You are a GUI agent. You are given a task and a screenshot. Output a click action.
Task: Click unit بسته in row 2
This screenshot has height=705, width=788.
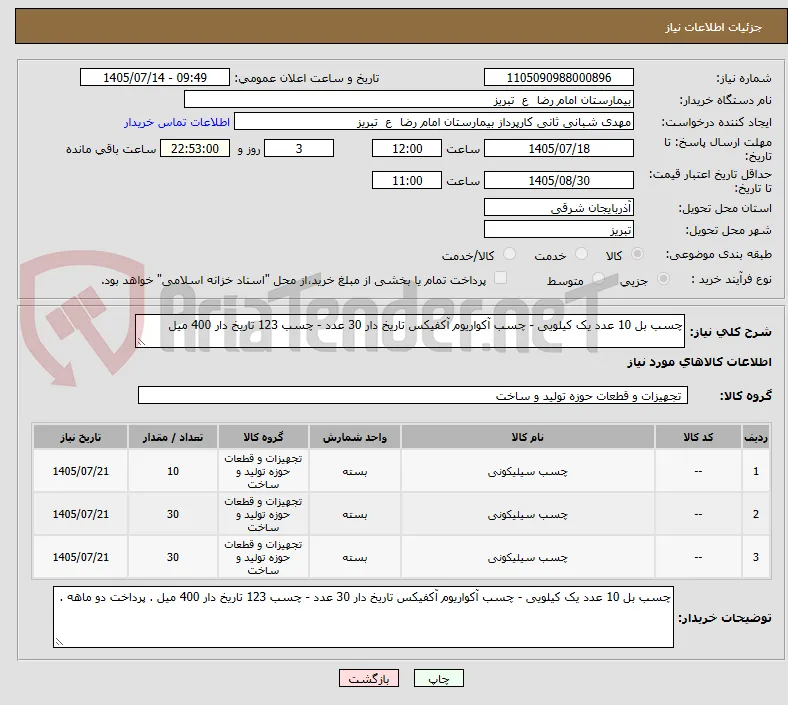(355, 515)
